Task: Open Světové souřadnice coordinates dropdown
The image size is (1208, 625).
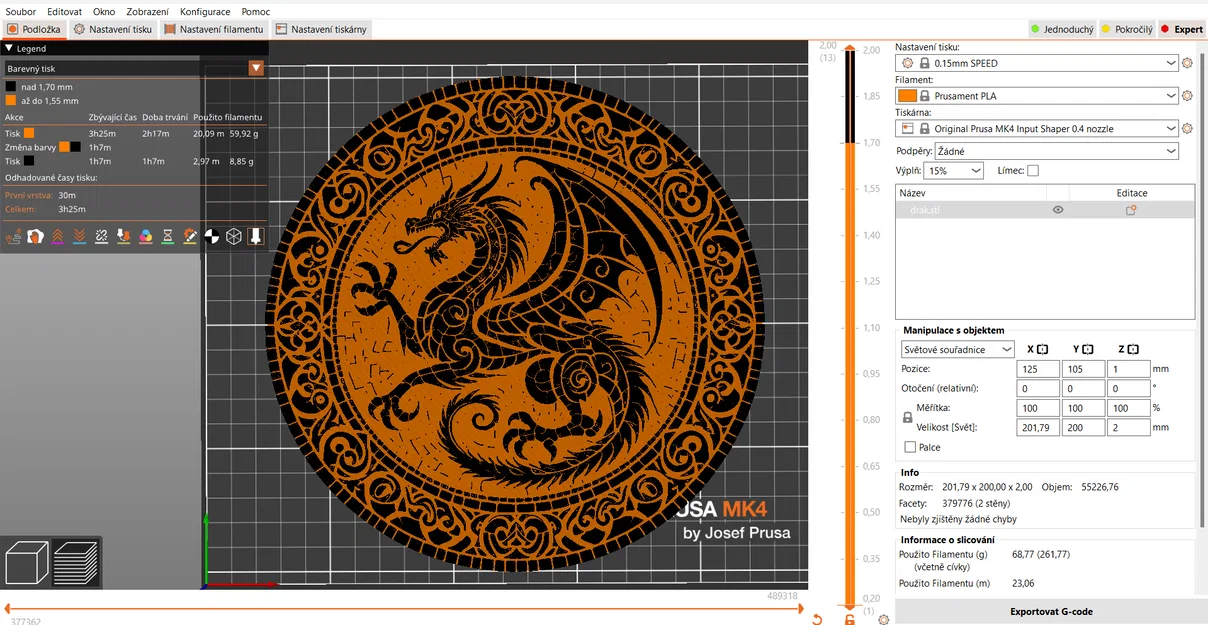Action: pyautogui.click(x=957, y=349)
